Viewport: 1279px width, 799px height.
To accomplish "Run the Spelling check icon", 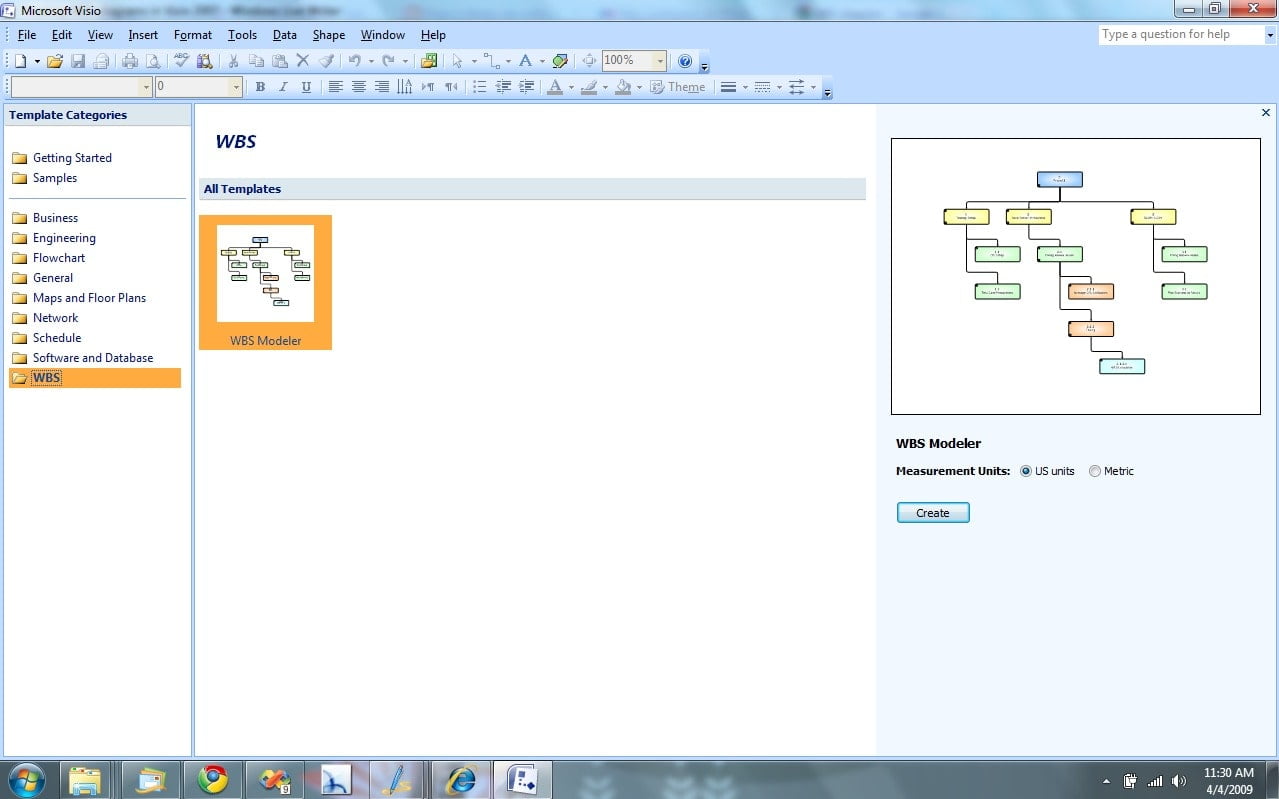I will [x=181, y=61].
